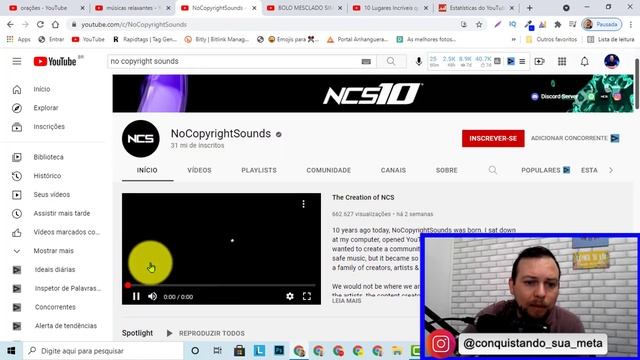Open the Create video camera icon
640x360 pixels.
[x=540, y=61]
